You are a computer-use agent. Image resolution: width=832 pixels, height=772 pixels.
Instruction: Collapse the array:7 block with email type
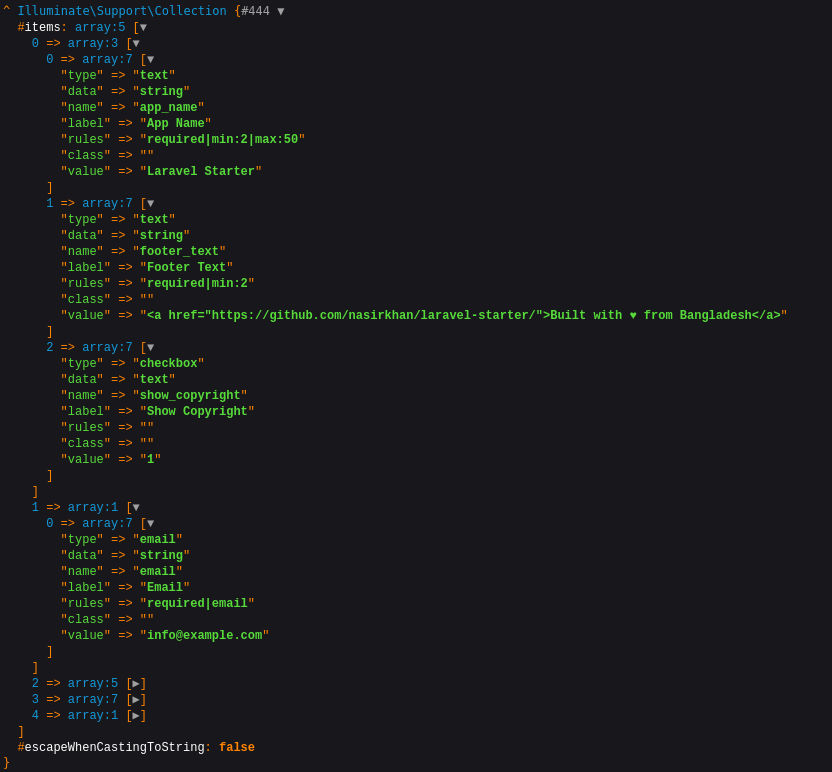pyautogui.click(x=150, y=524)
